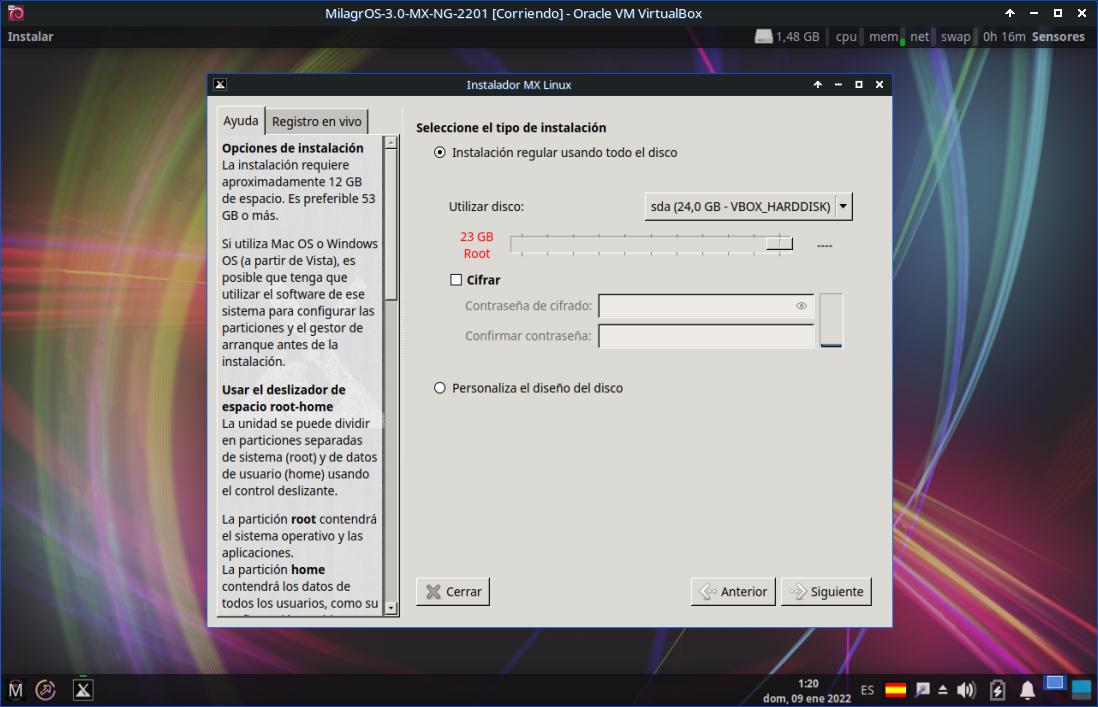Click the speaker volume icon in taskbar
1098x707 pixels.
pos(966,690)
